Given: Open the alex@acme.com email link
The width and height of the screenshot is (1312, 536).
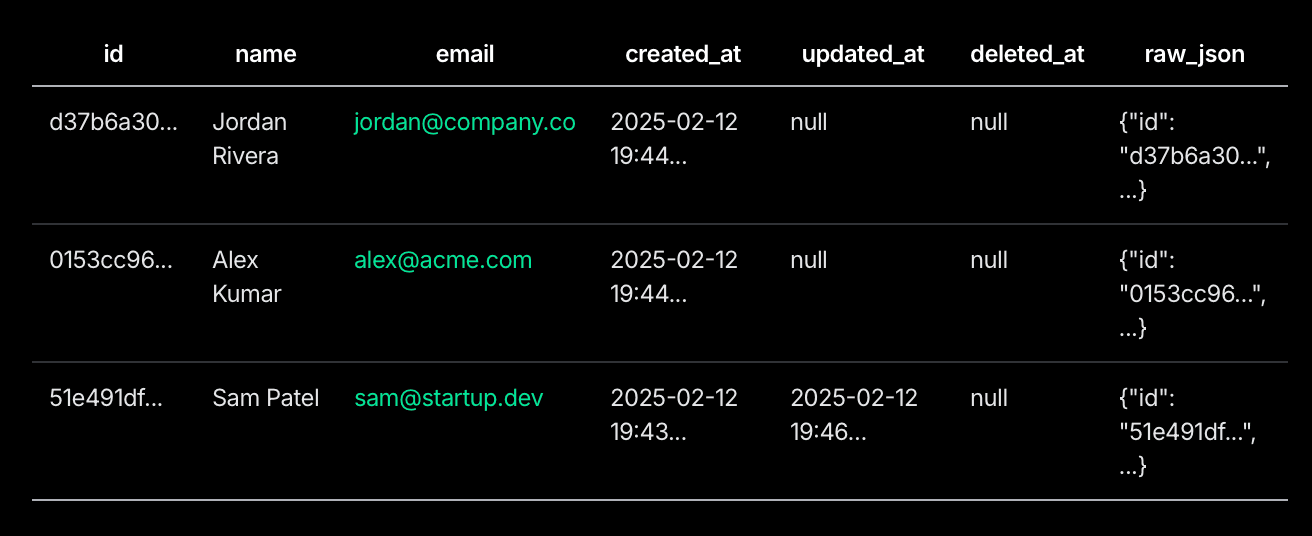Looking at the screenshot, I should (443, 260).
